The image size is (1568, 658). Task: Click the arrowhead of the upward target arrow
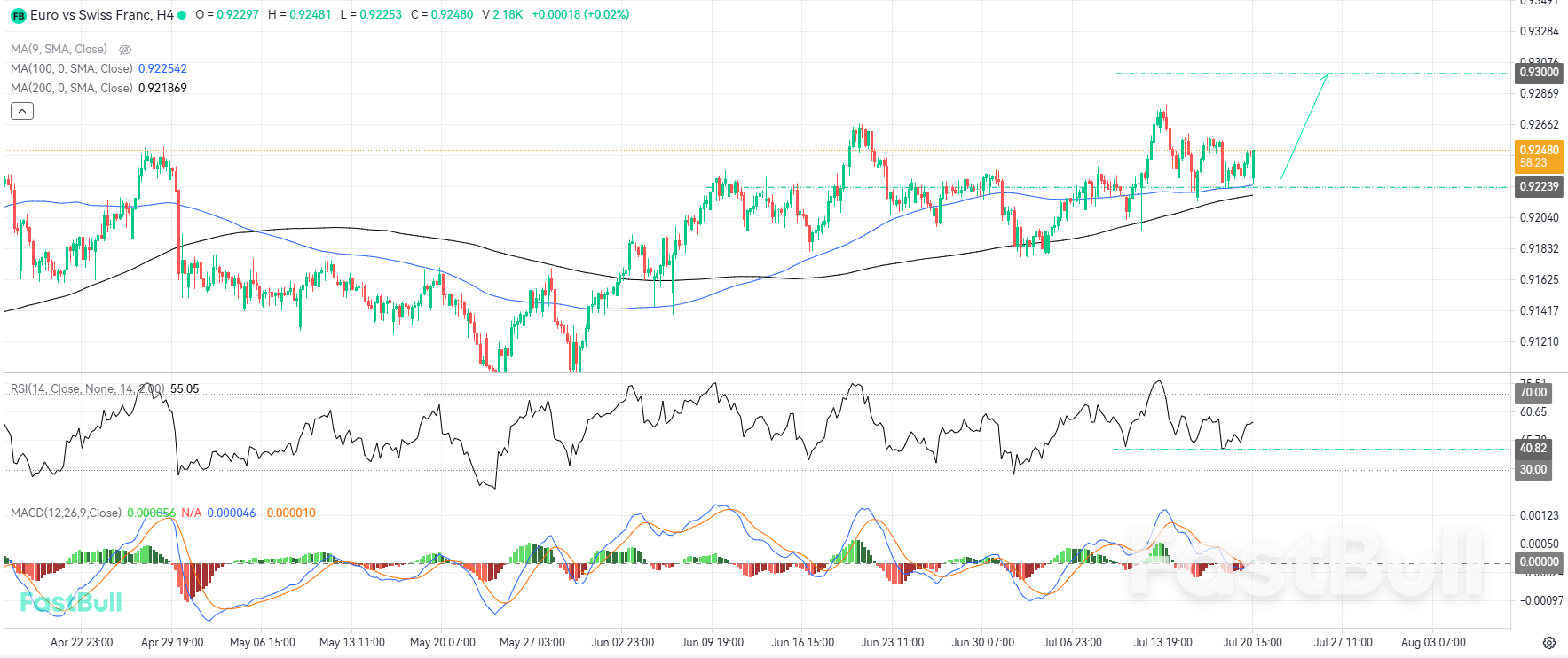pos(1326,77)
